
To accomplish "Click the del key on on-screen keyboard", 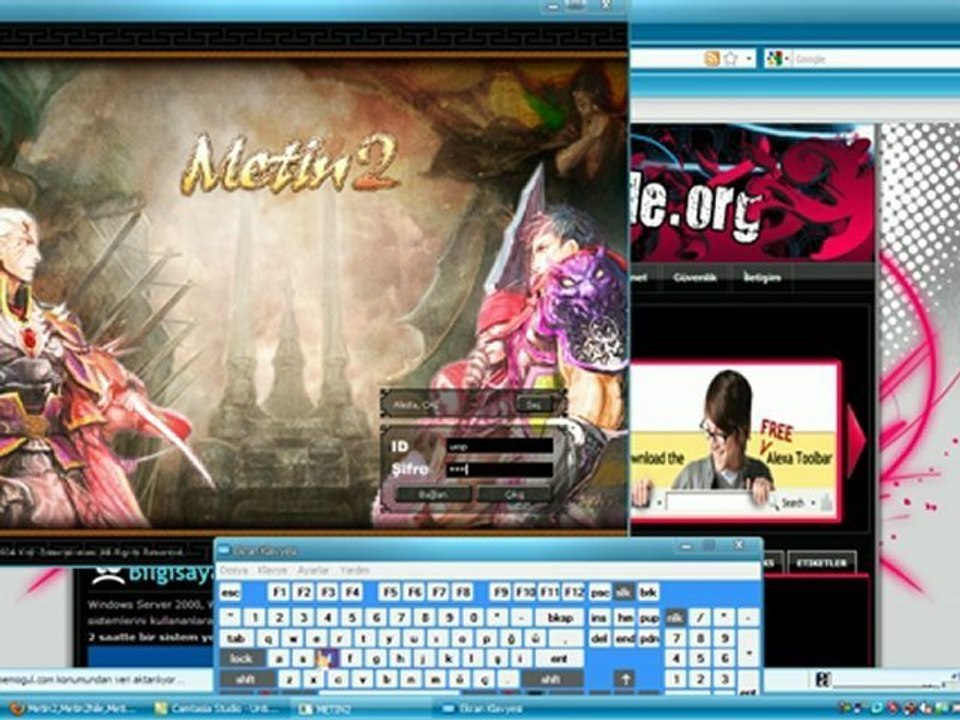I will click(x=599, y=639).
